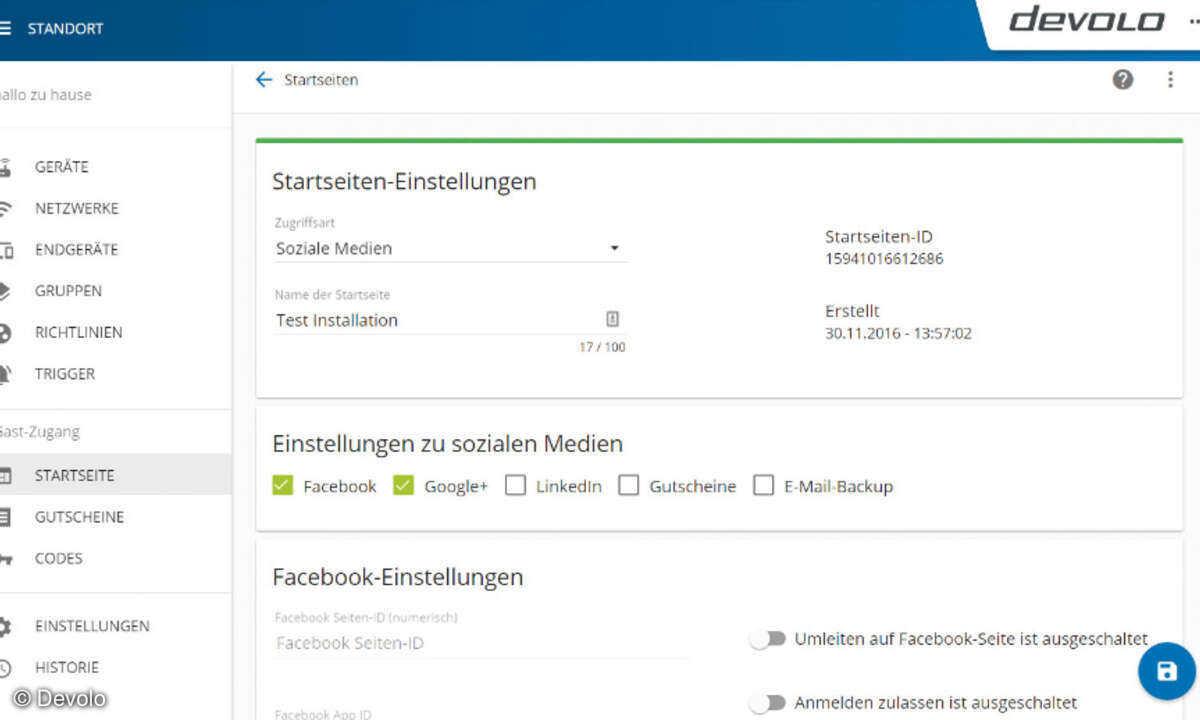Click the Facebook Seiten-ID input field
This screenshot has height=720, width=1200.
click(x=482, y=643)
